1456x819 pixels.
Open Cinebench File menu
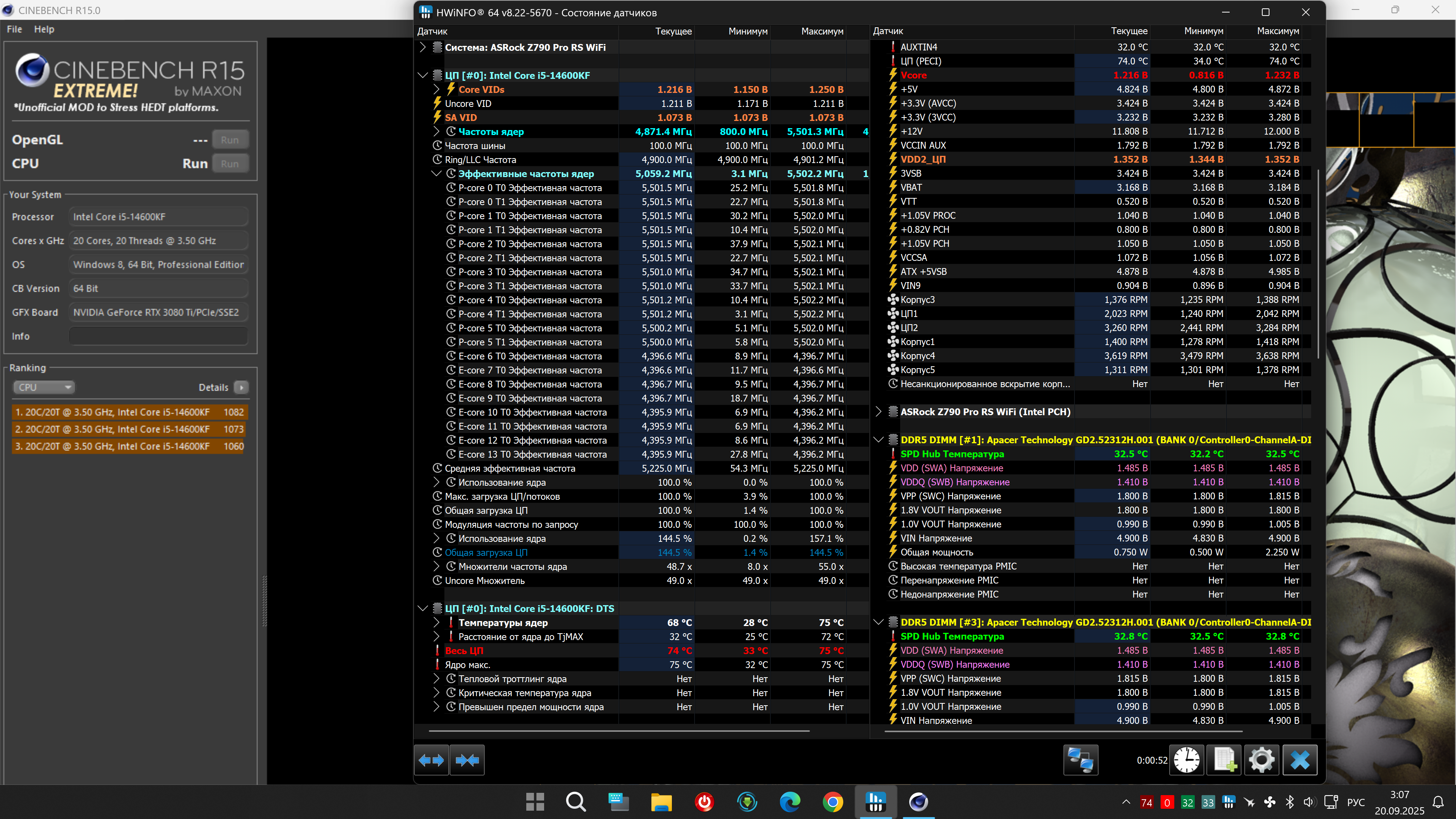[x=14, y=30]
